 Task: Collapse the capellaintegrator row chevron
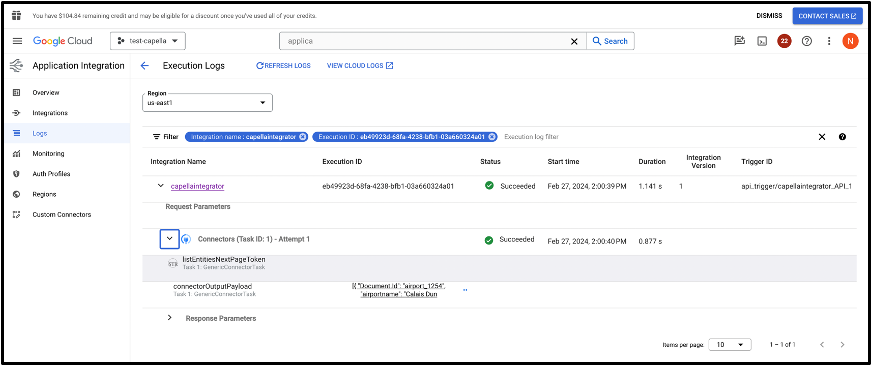coord(160,186)
